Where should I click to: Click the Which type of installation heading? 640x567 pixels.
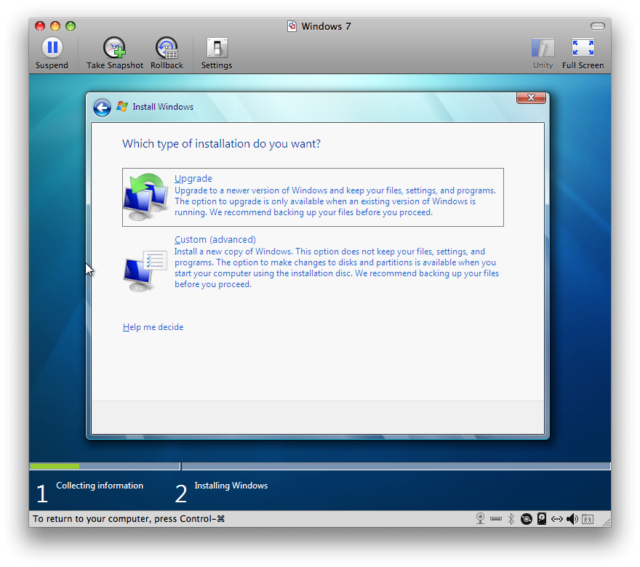pyautogui.click(x=221, y=144)
